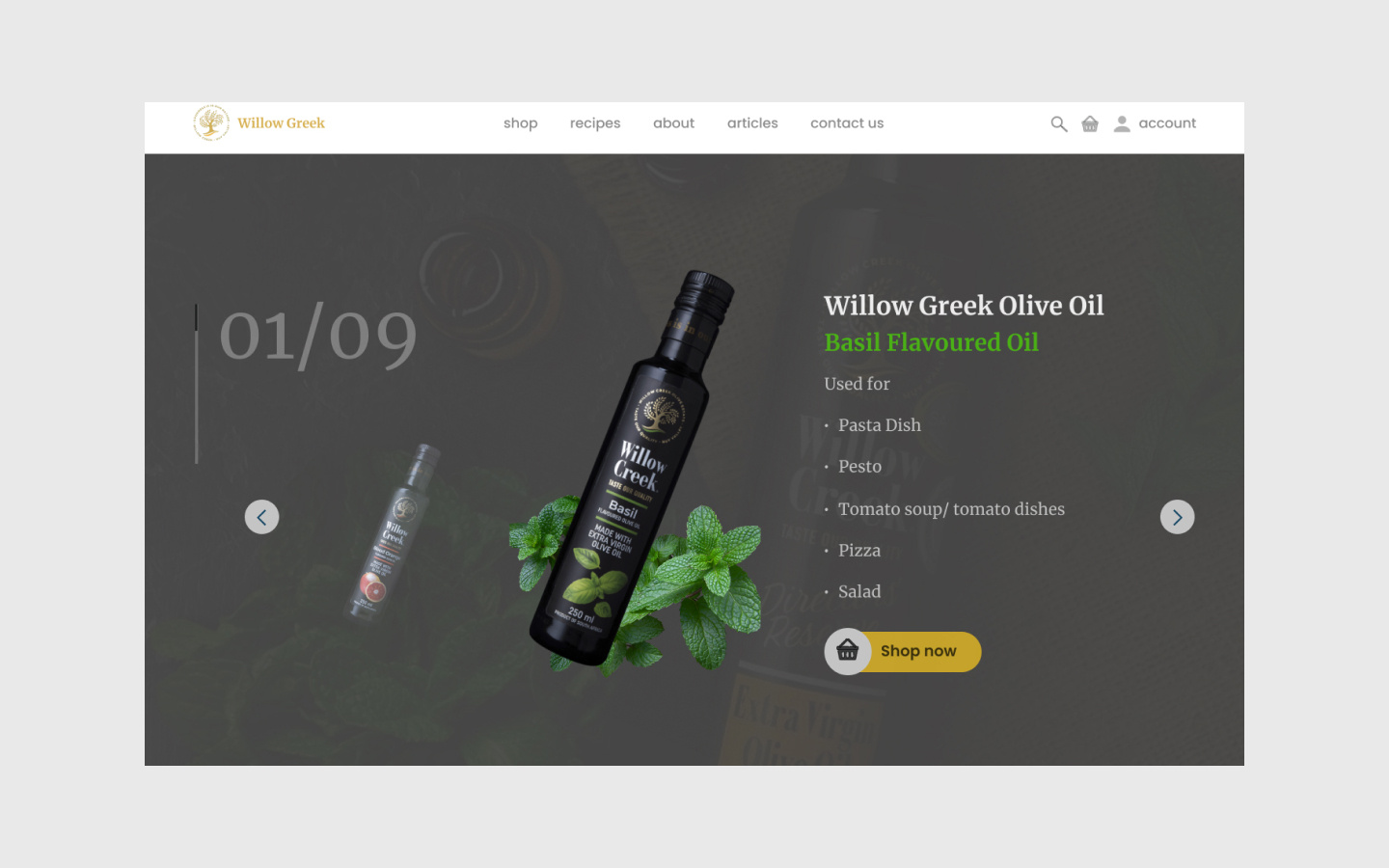Click the account text link

(x=1167, y=123)
